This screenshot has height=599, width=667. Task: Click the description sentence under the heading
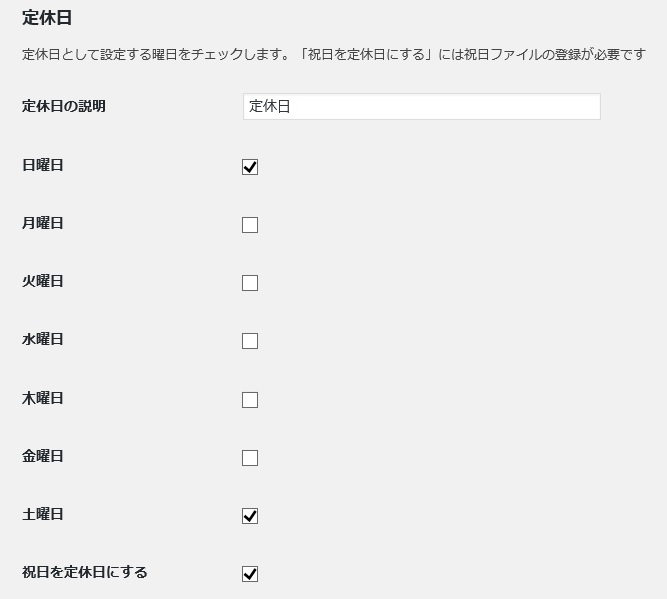(334, 55)
